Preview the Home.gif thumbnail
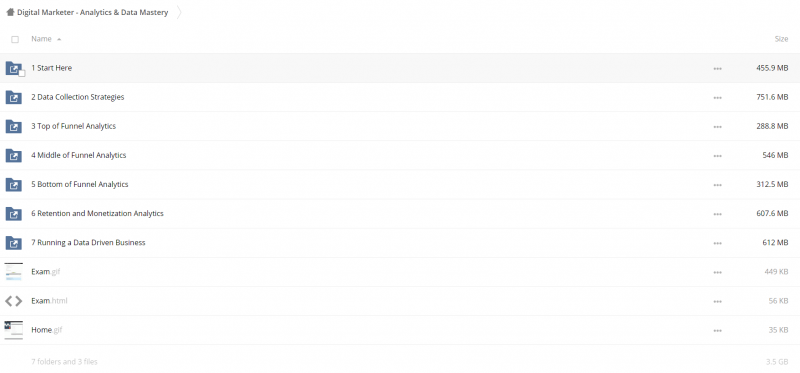800x373 pixels. click(13, 330)
